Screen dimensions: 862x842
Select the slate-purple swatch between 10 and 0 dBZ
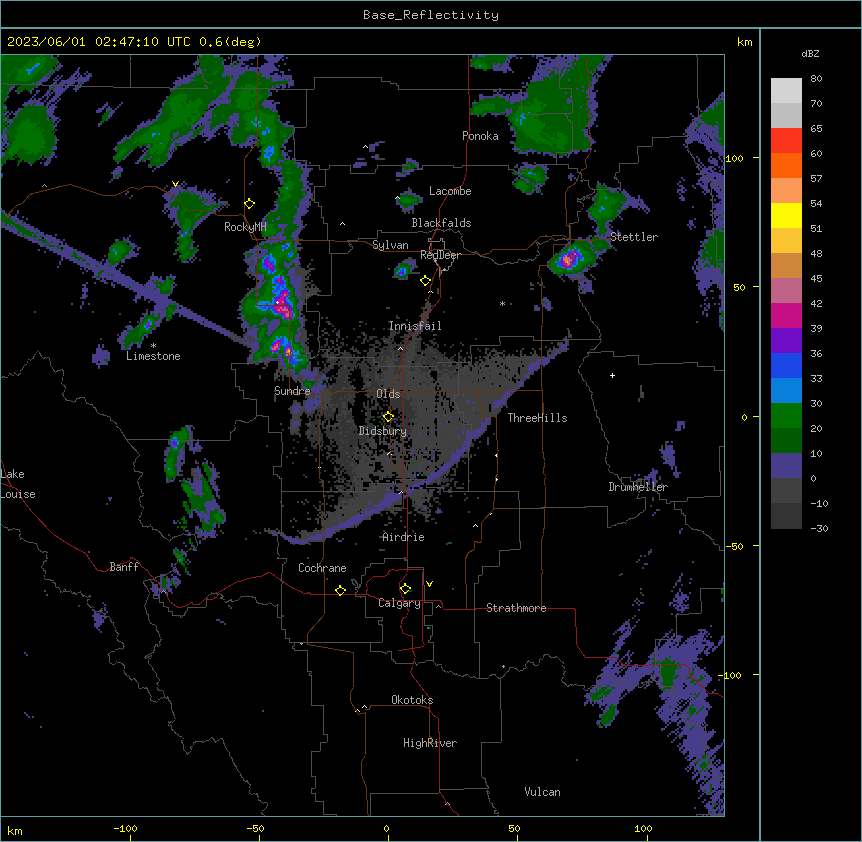click(786, 466)
